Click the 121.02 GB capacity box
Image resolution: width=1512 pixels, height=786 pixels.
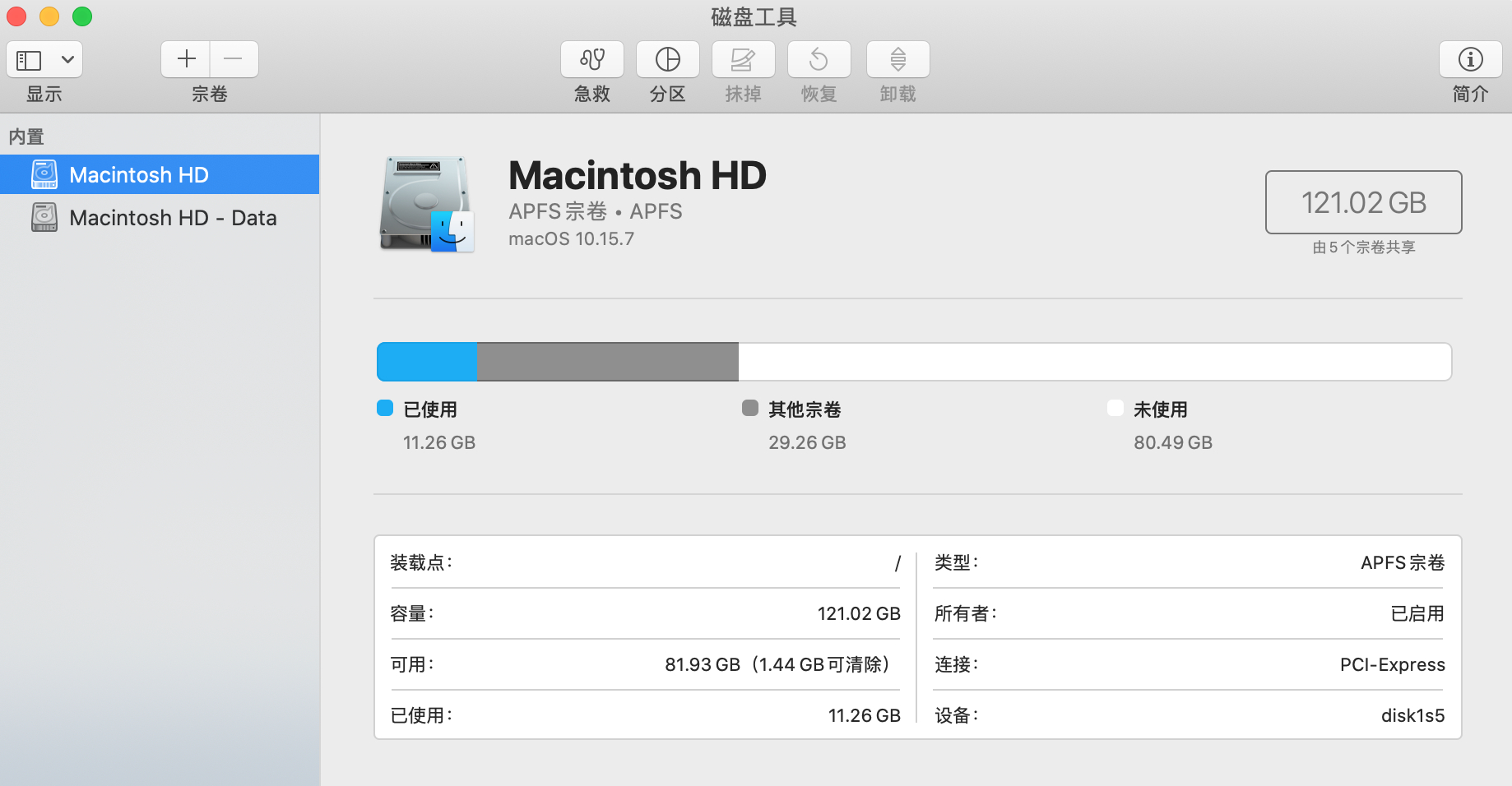point(1363,202)
